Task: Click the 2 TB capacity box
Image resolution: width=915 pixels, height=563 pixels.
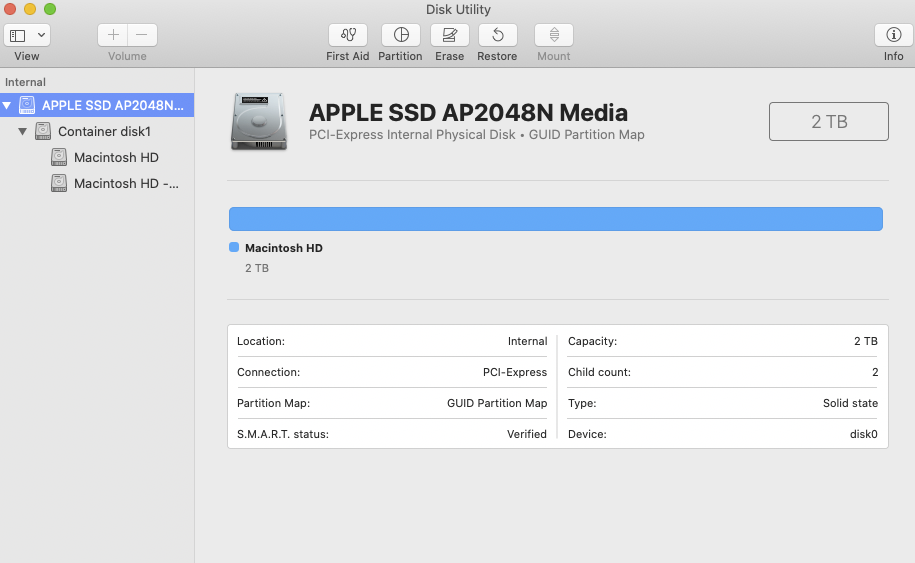Action: [828, 121]
